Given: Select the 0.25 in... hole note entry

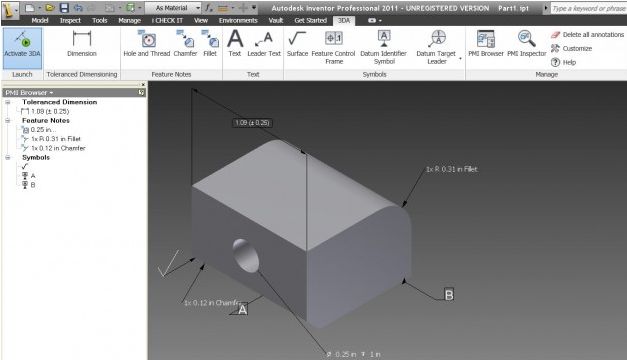Looking at the screenshot, I should [x=39, y=130].
